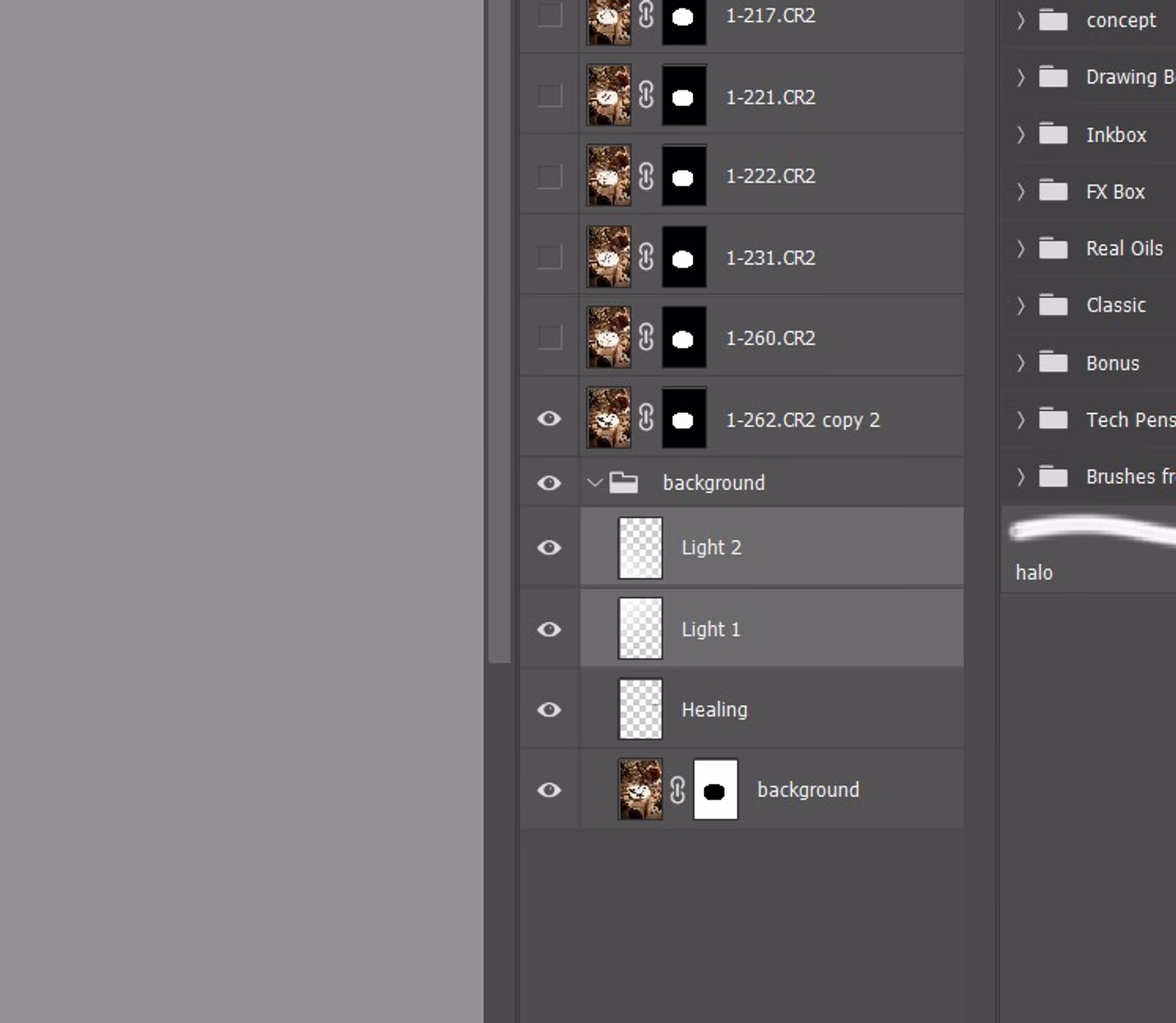
Task: Click the vertical scrollbar beside canvas
Action: pyautogui.click(x=499, y=329)
